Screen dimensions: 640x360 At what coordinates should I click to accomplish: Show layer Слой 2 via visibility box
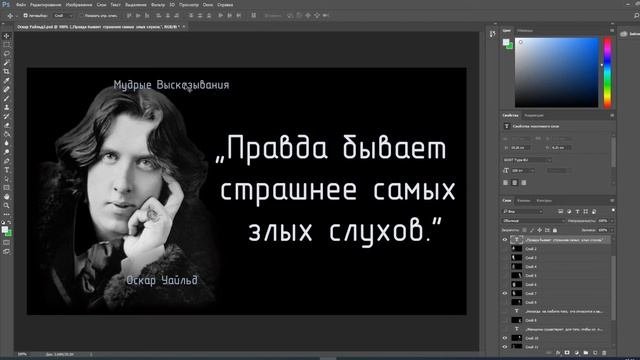click(505, 249)
